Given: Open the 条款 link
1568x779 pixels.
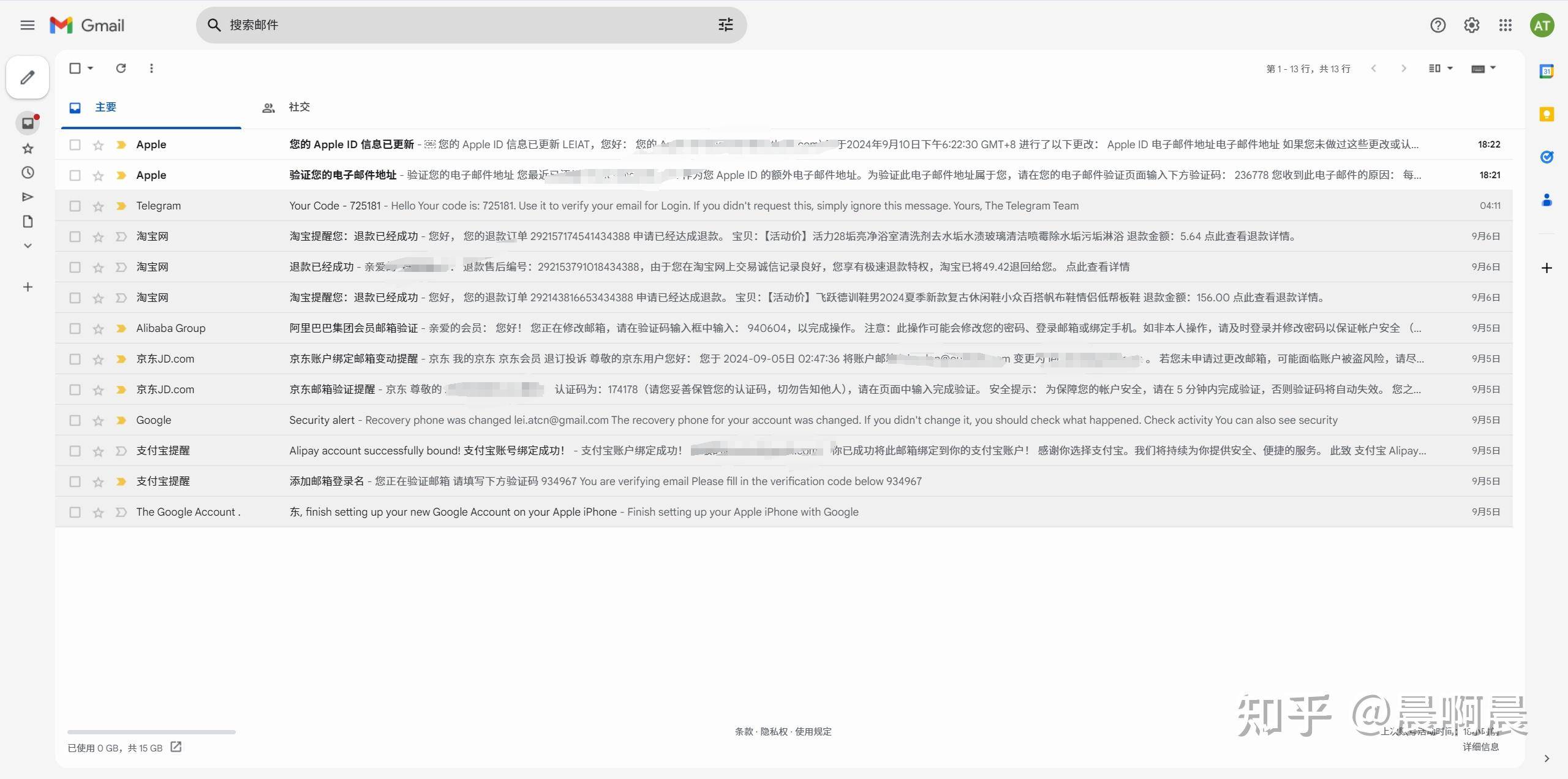Looking at the screenshot, I should point(744,731).
